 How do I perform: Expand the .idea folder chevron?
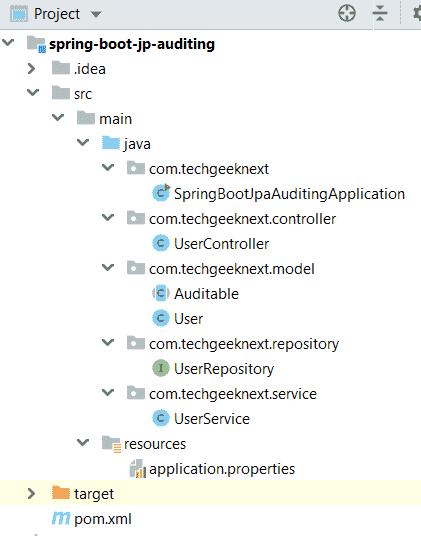pyautogui.click(x=31, y=69)
